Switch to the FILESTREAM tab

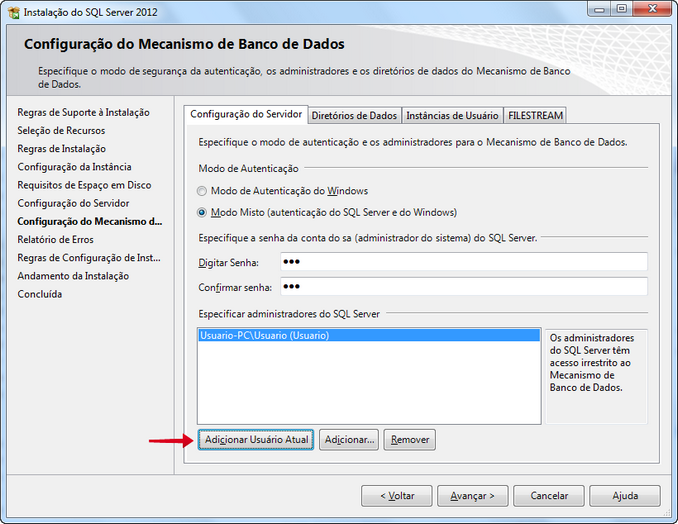(535, 115)
